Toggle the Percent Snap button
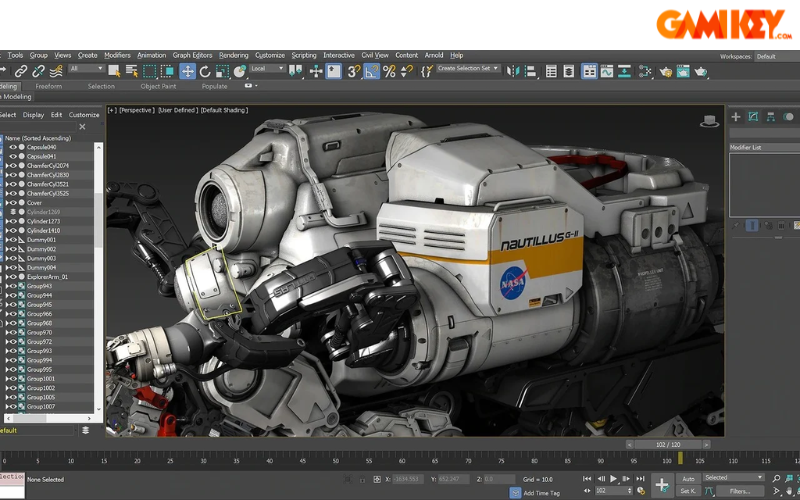Viewport: 800px width, 500px height. pyautogui.click(x=389, y=71)
